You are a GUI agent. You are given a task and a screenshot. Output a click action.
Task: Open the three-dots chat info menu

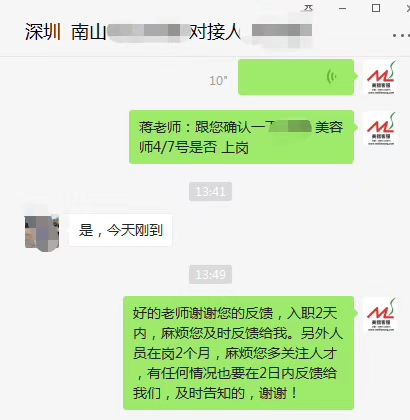[x=401, y=35]
